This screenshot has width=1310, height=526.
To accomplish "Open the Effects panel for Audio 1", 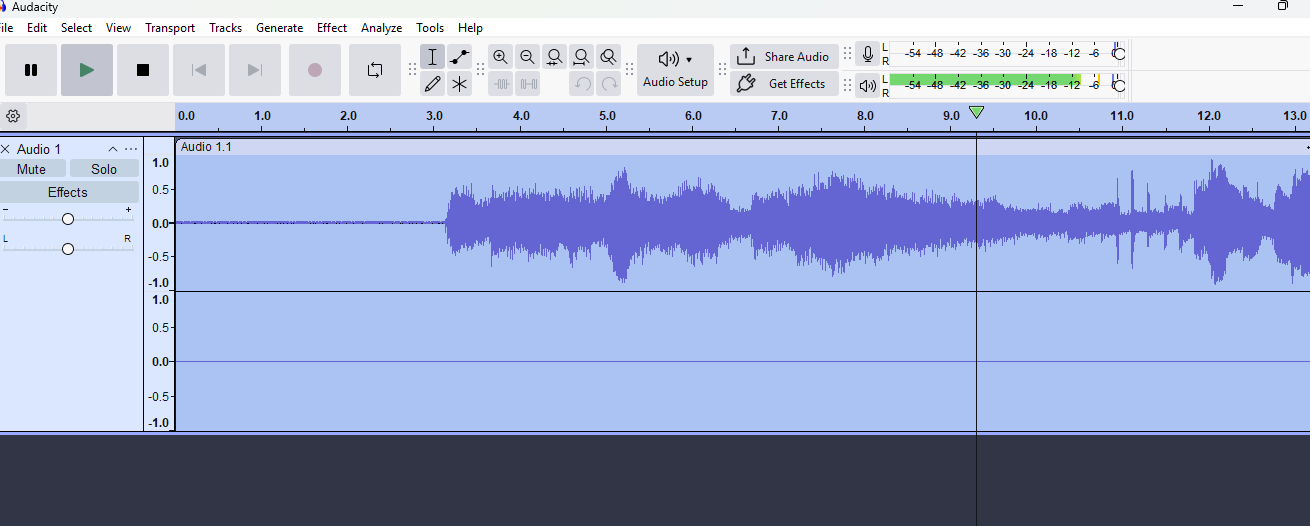I will pos(68,192).
